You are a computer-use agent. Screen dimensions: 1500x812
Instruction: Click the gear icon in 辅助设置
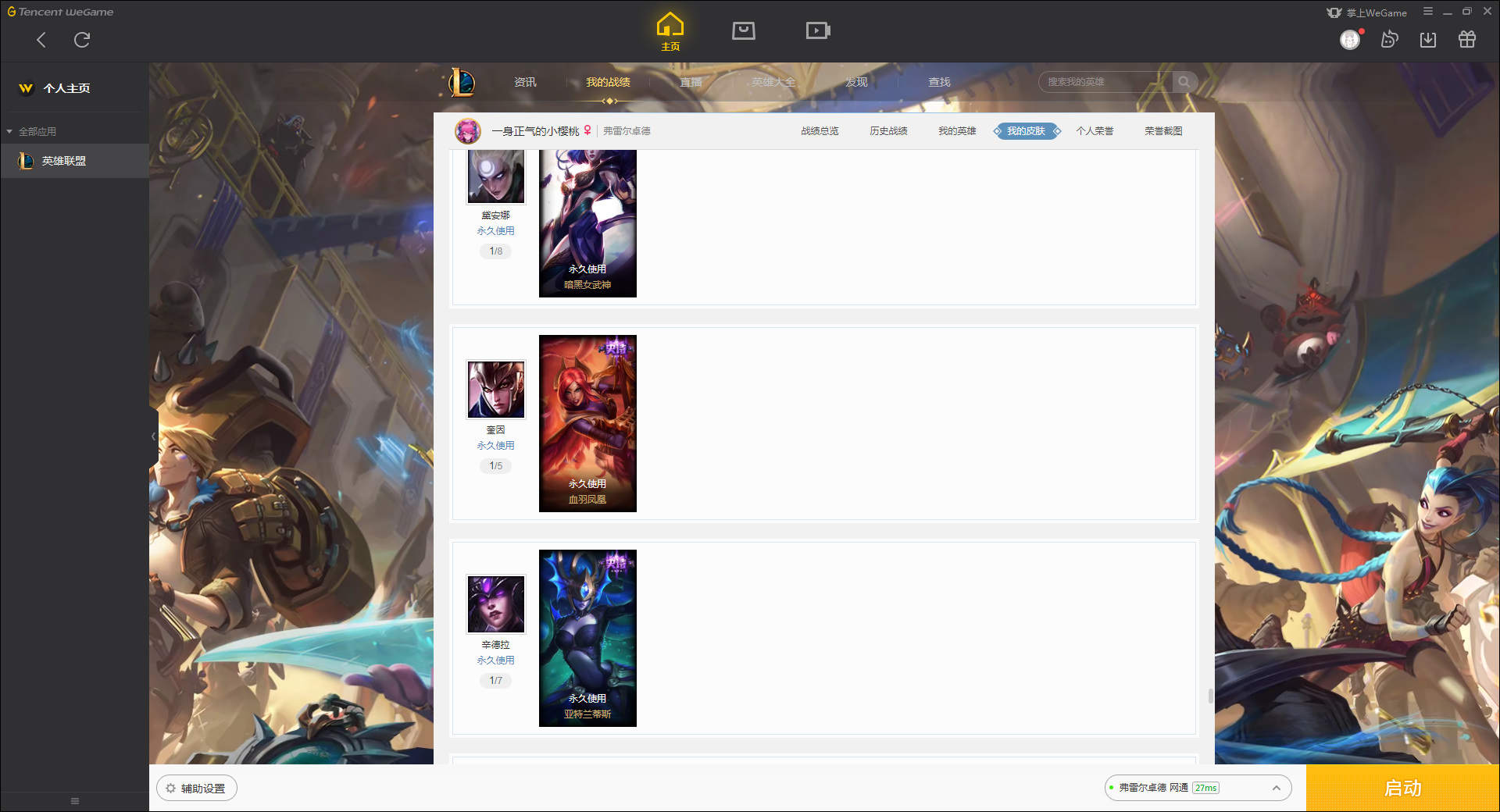pos(170,789)
